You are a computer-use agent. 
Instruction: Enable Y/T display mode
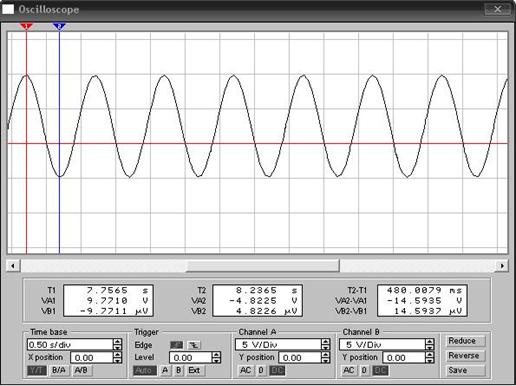(37, 370)
